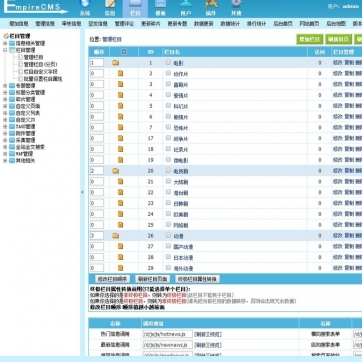The height and width of the screenshot is (362, 362).
Task: Check the checkbox in the ID 2 row
Action: [168, 73]
